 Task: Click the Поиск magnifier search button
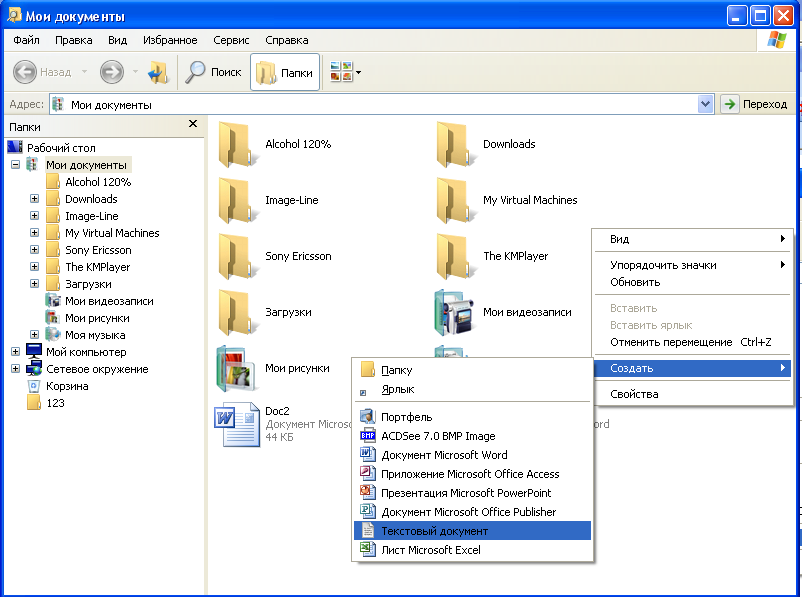tap(213, 72)
